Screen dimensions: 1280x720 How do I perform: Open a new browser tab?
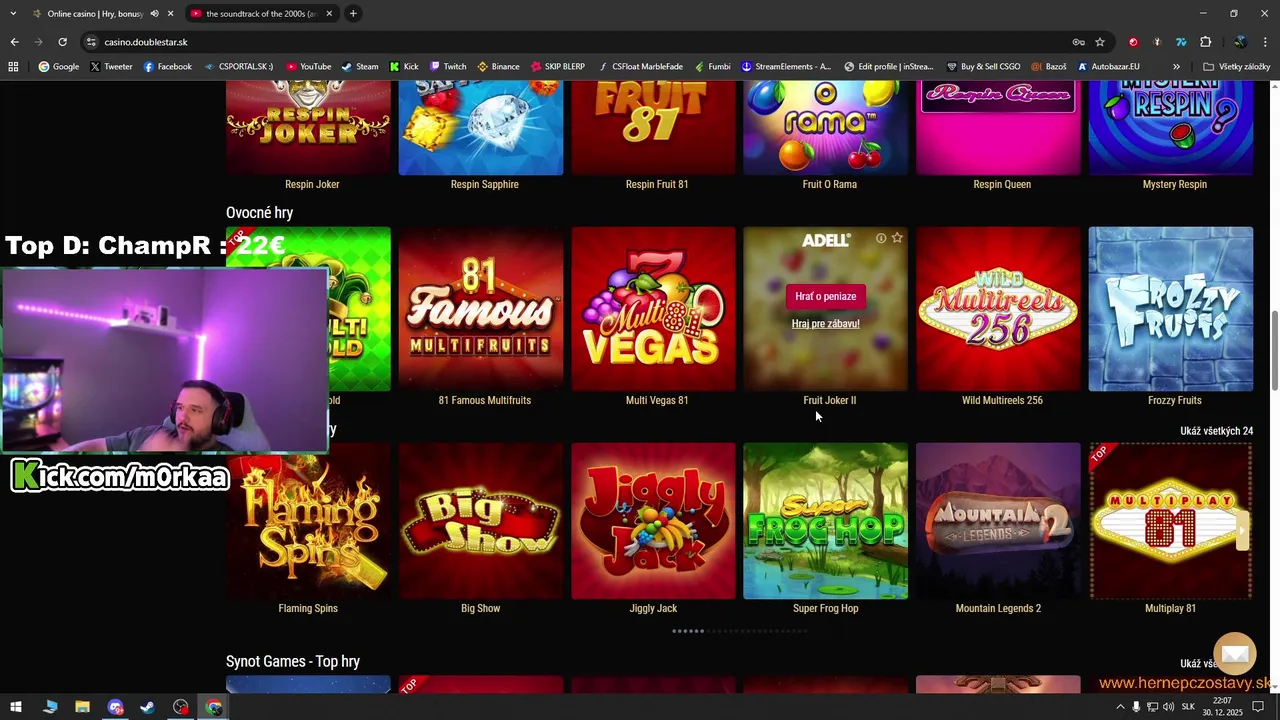tap(353, 14)
